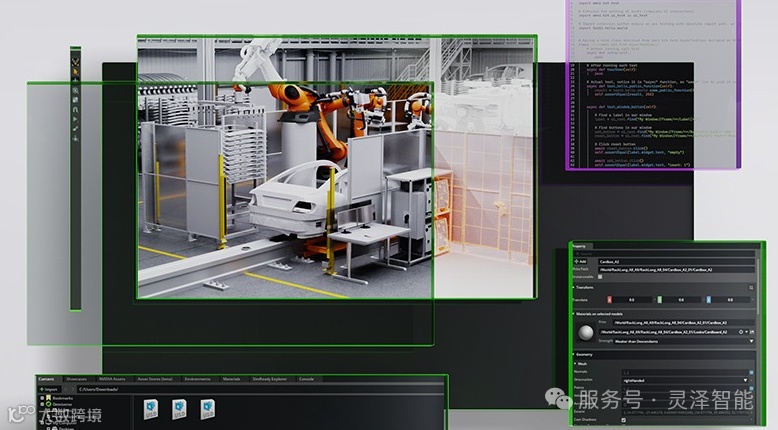Select the yellow arrow selection tool
The height and width of the screenshot is (430, 778).
coord(75,71)
